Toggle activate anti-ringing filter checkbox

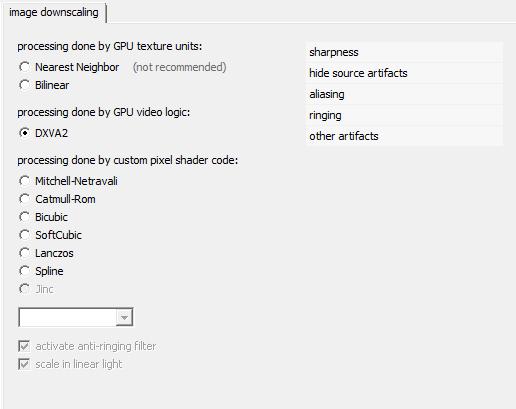24,346
